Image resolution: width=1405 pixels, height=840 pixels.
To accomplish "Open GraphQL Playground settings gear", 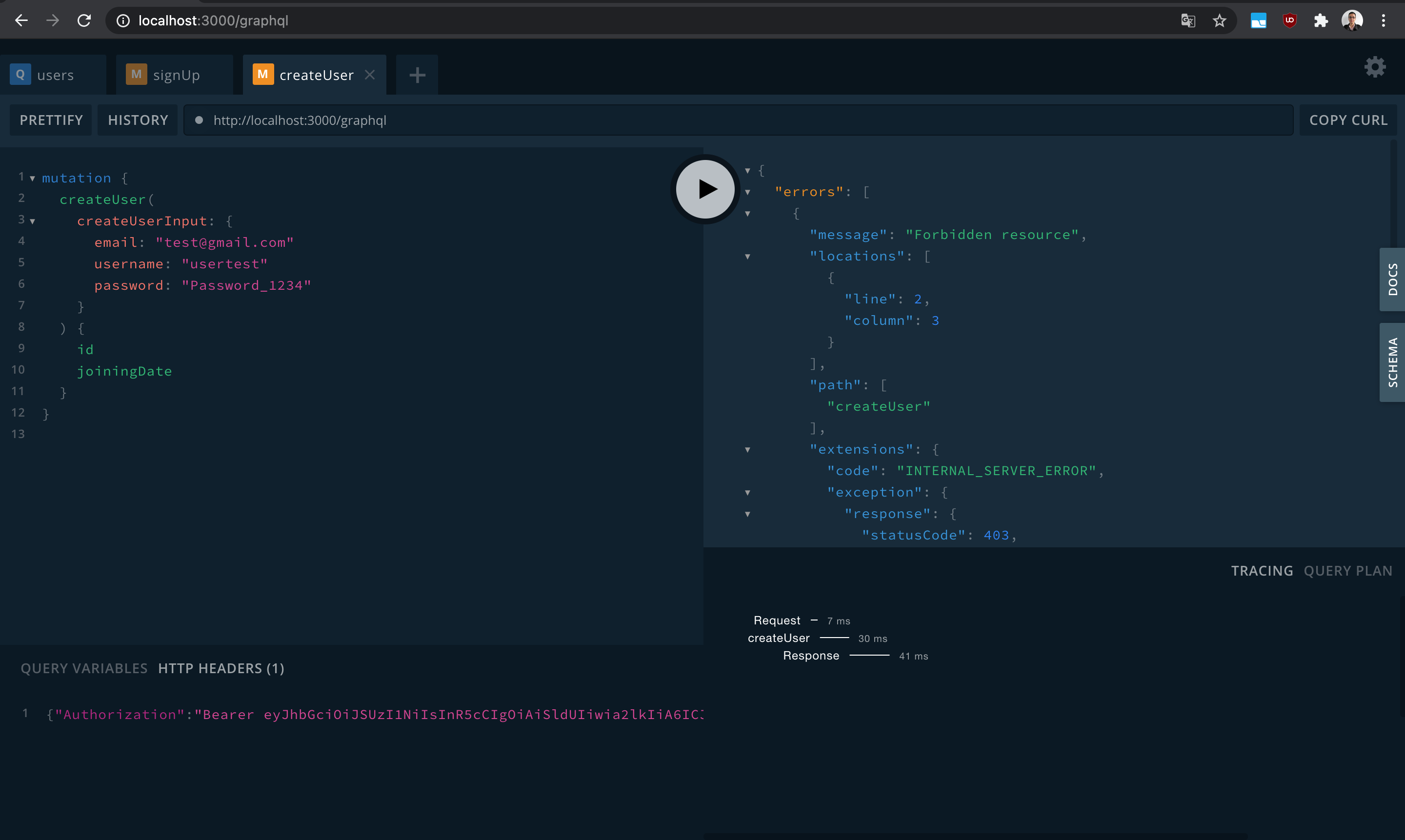I will click(1374, 67).
